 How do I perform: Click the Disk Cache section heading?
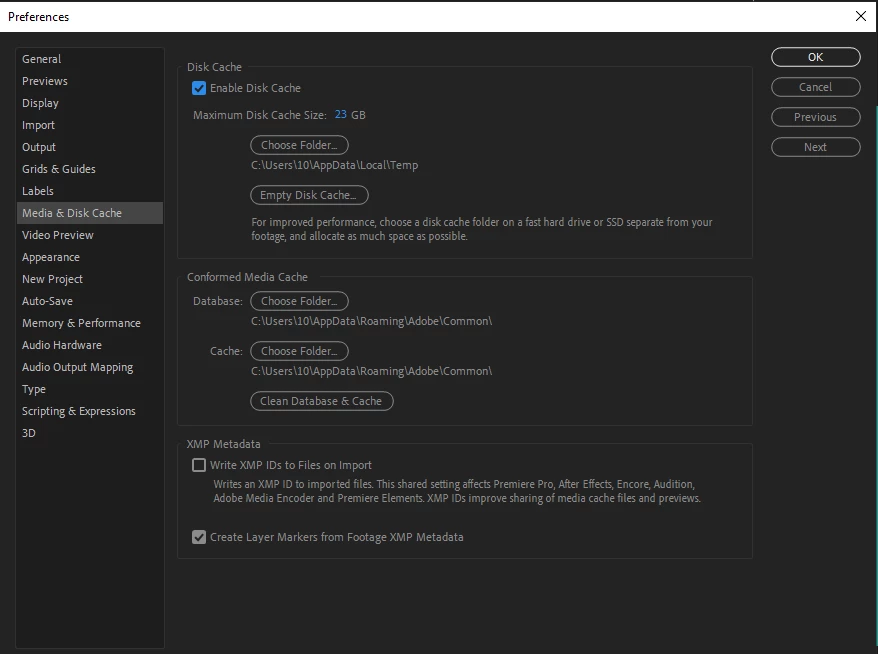(x=214, y=67)
